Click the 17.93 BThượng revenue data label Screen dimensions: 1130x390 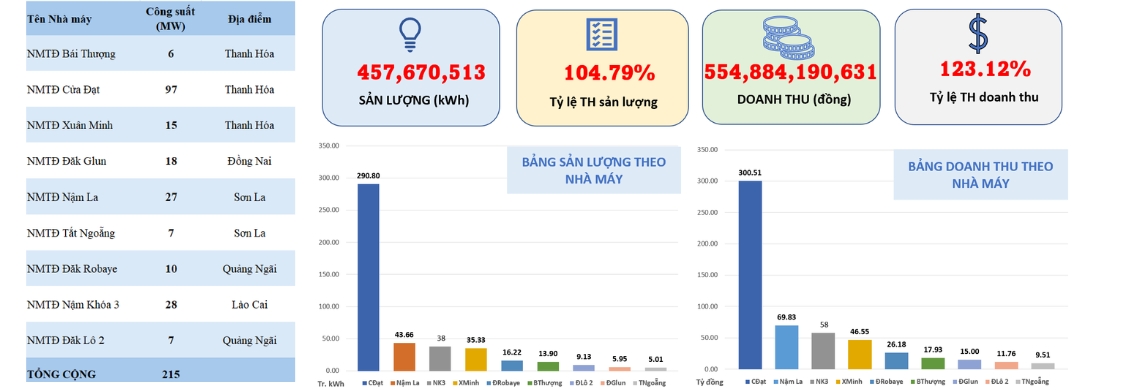(932, 351)
